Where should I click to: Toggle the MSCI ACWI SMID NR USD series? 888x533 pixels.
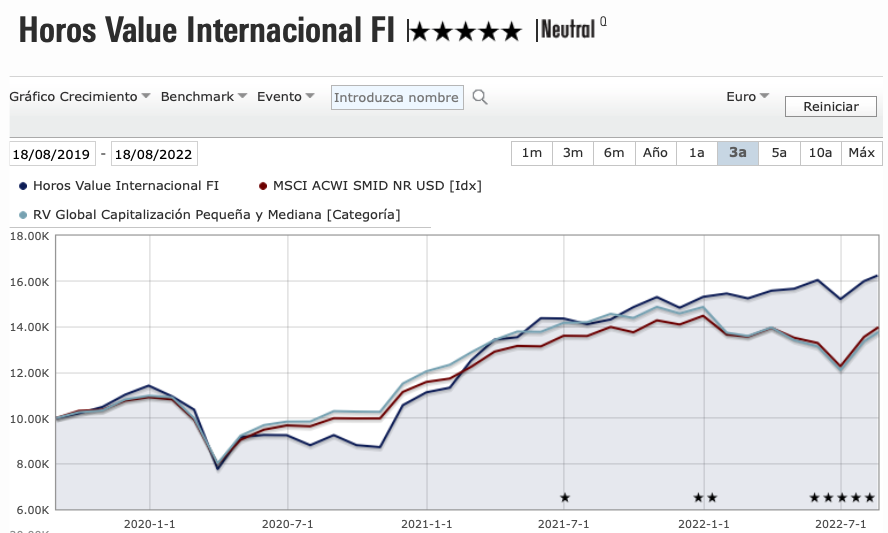[263, 185]
